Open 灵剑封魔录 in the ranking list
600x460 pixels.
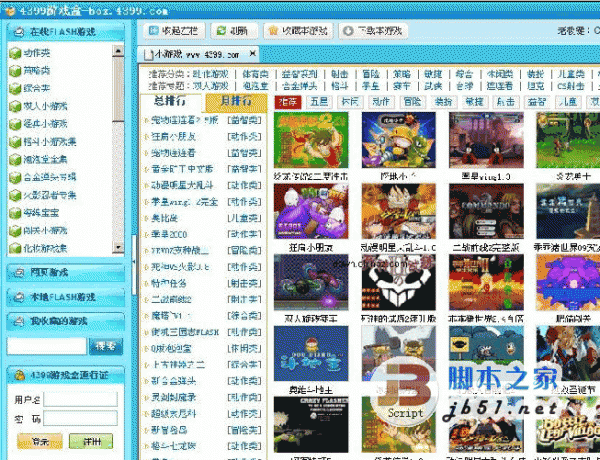tap(173, 397)
